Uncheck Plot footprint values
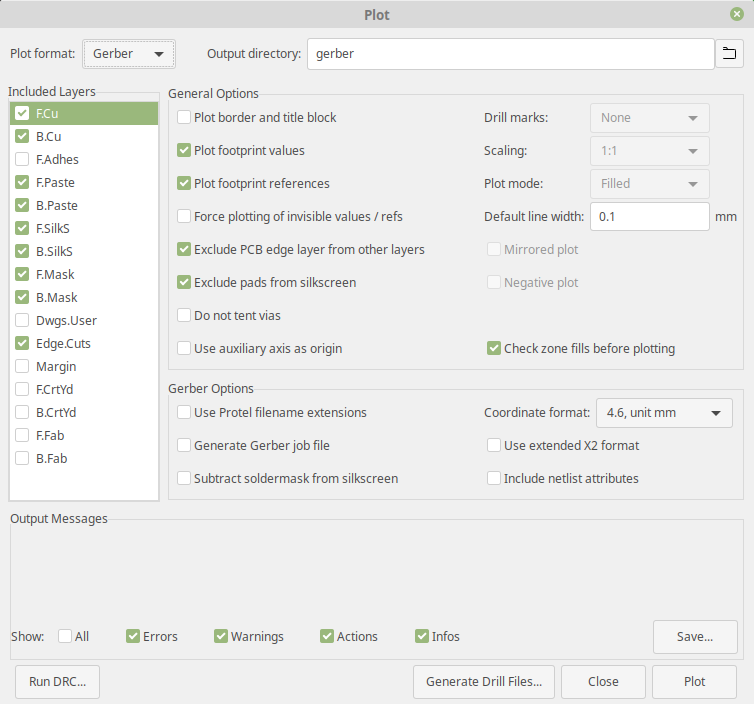The image size is (754, 704). click(185, 151)
